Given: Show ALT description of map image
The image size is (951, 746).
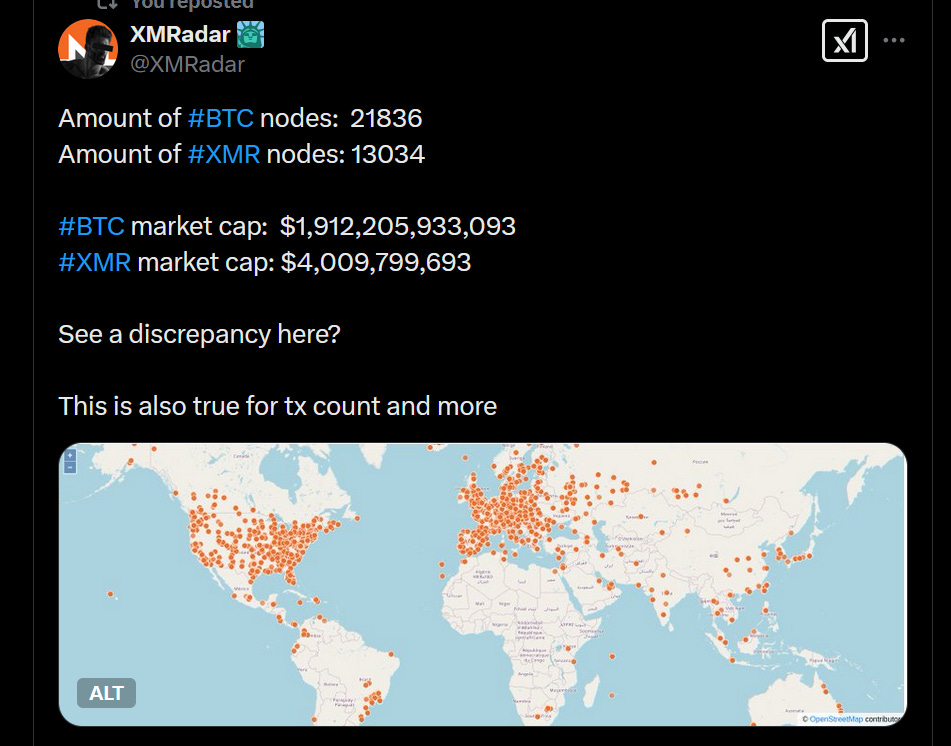Looking at the screenshot, I should coord(106,693).
